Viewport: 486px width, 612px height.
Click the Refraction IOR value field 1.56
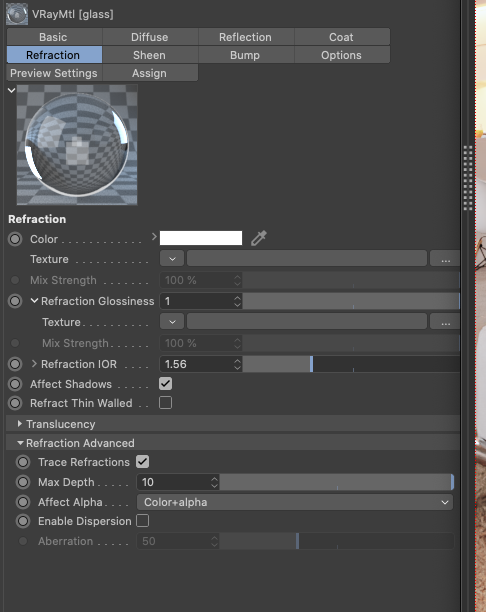tap(197, 364)
